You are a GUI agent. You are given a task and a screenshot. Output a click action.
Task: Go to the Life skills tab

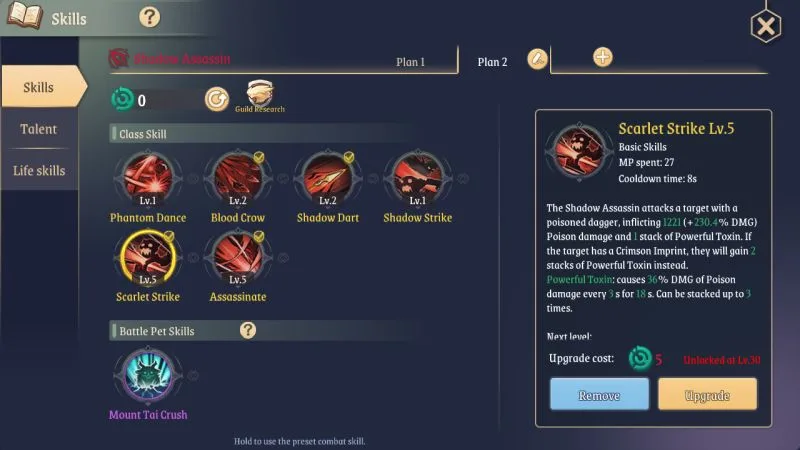click(x=39, y=170)
